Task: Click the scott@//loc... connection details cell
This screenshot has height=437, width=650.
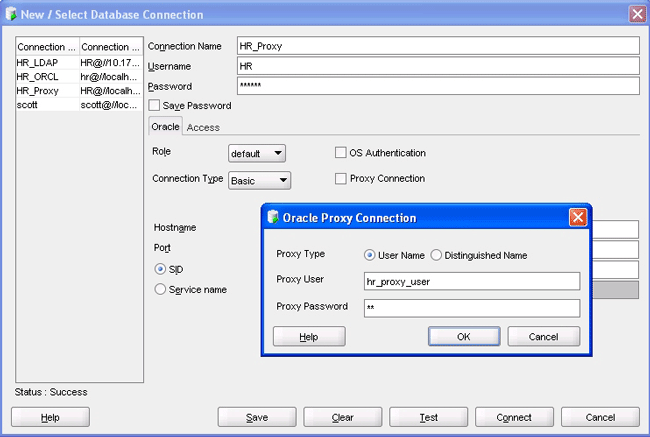Action: coord(111,105)
